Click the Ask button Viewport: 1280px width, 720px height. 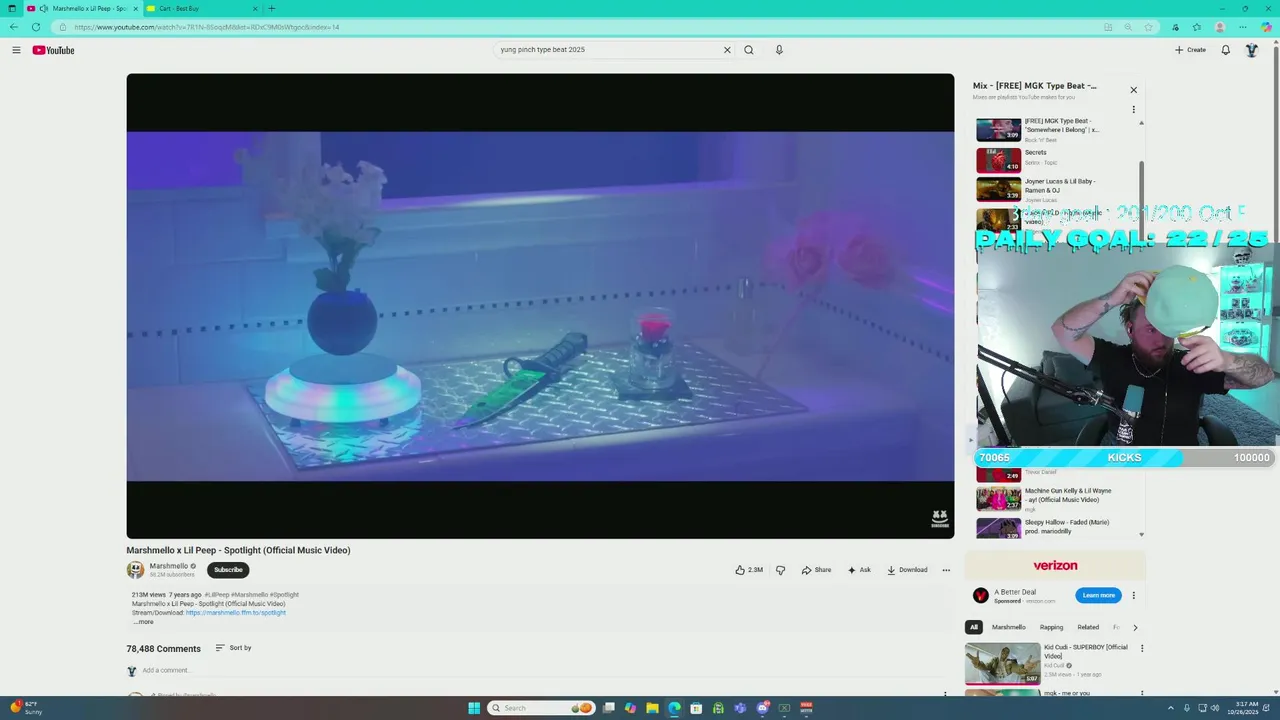coord(859,570)
